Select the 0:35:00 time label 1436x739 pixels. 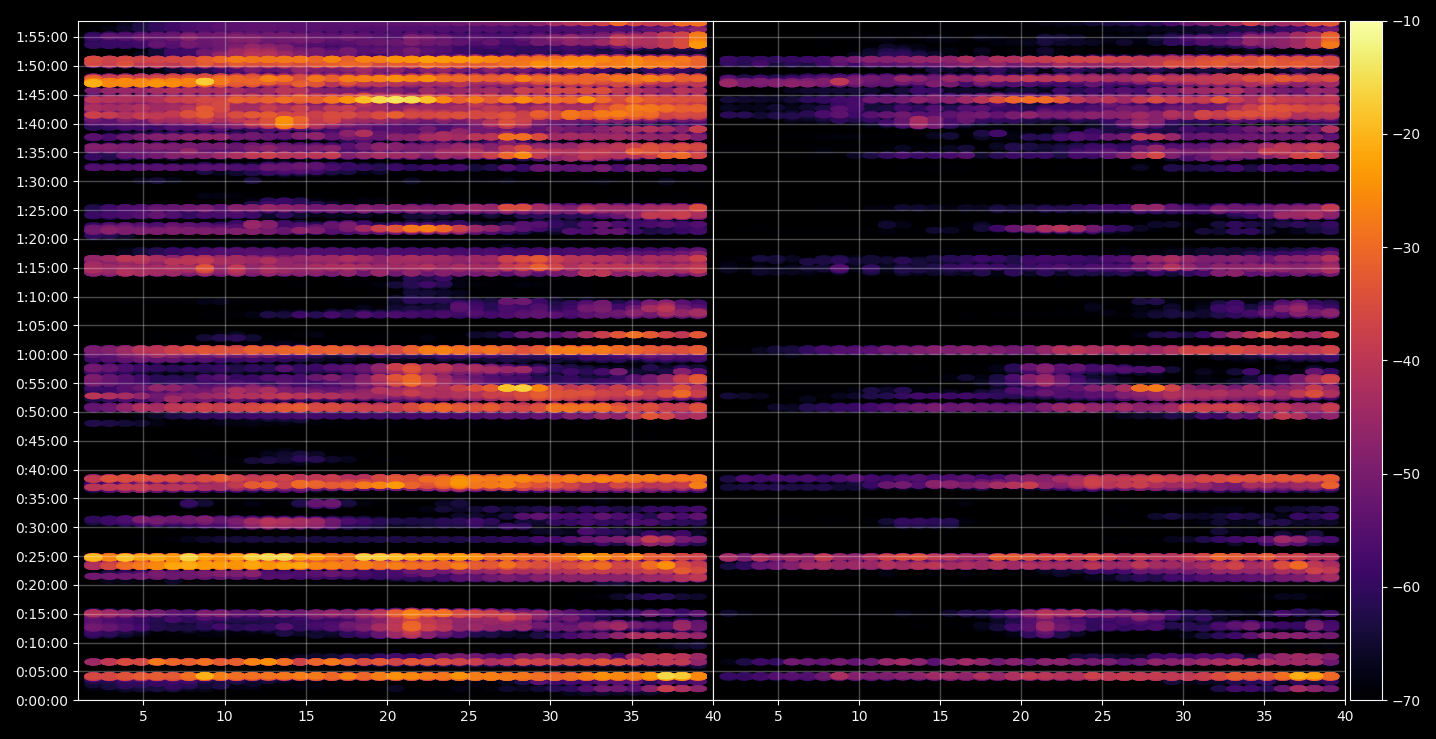click(41, 499)
